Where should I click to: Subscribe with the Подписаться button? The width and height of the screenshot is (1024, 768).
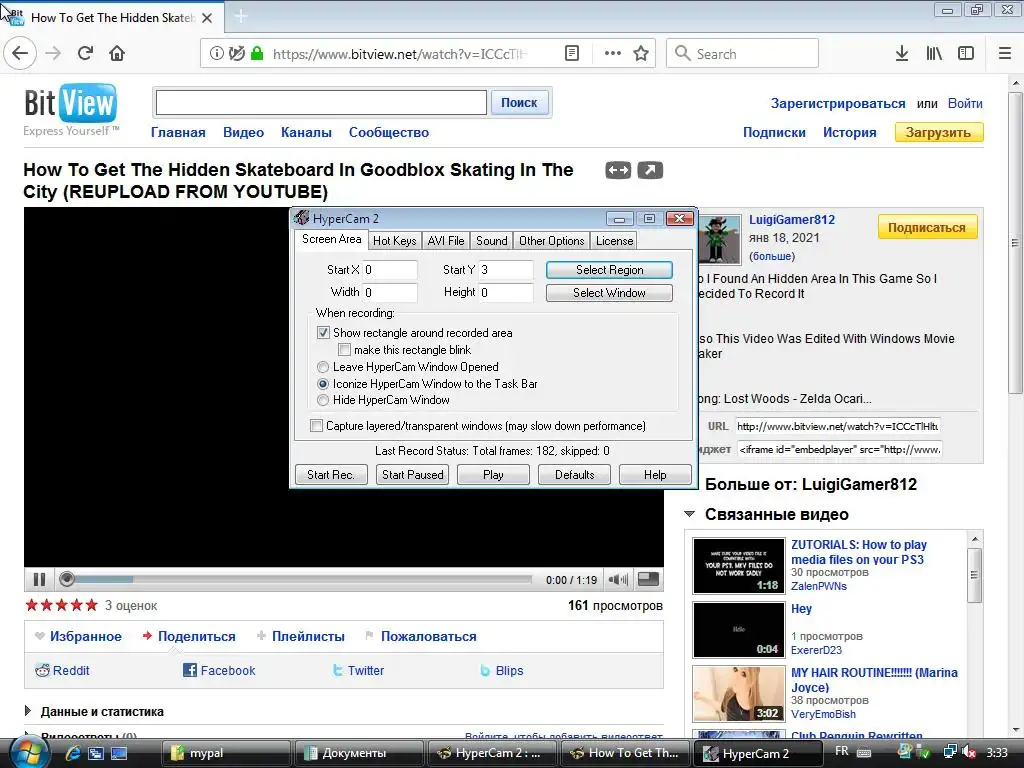[927, 227]
